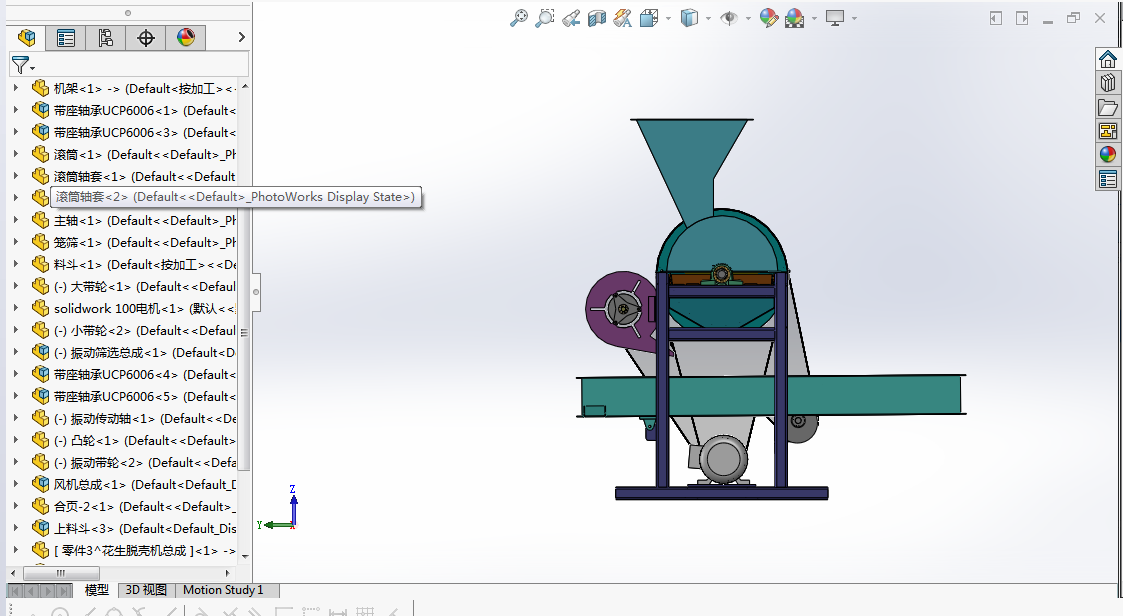
Task: Click the View Orientation cube icon
Action: [x=649, y=18]
